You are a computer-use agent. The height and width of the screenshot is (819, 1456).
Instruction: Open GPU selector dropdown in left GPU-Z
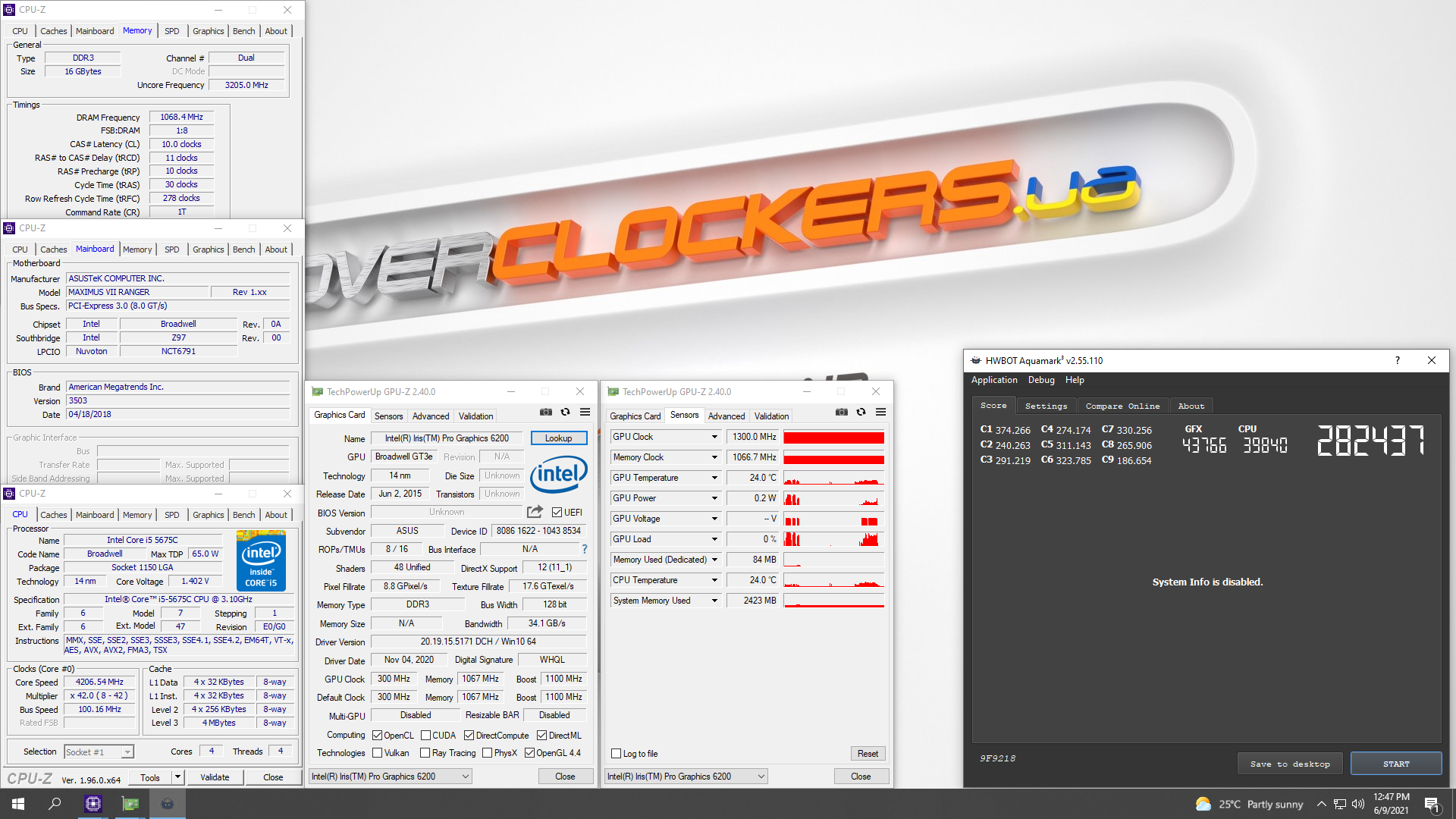(391, 777)
